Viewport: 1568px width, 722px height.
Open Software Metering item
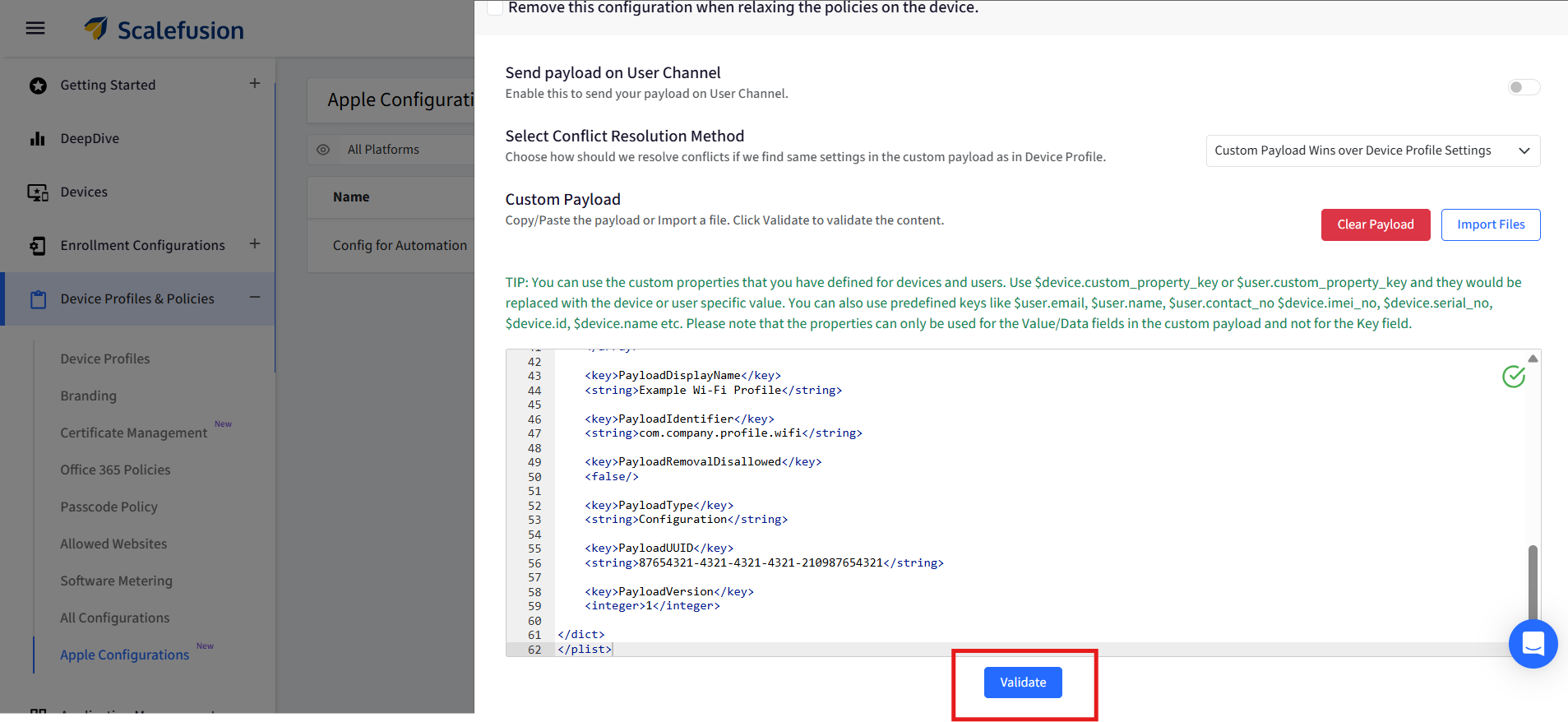[x=116, y=581]
